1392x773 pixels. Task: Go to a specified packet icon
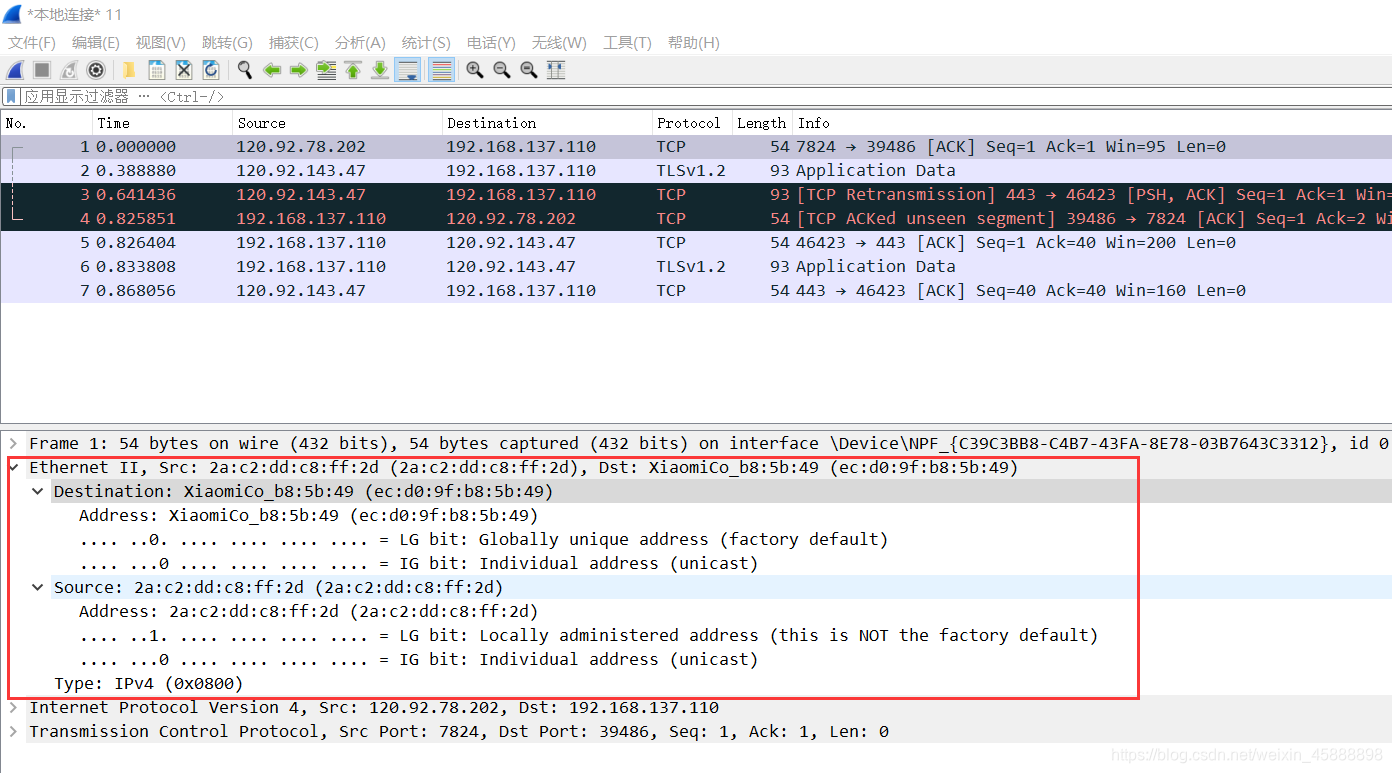[326, 70]
